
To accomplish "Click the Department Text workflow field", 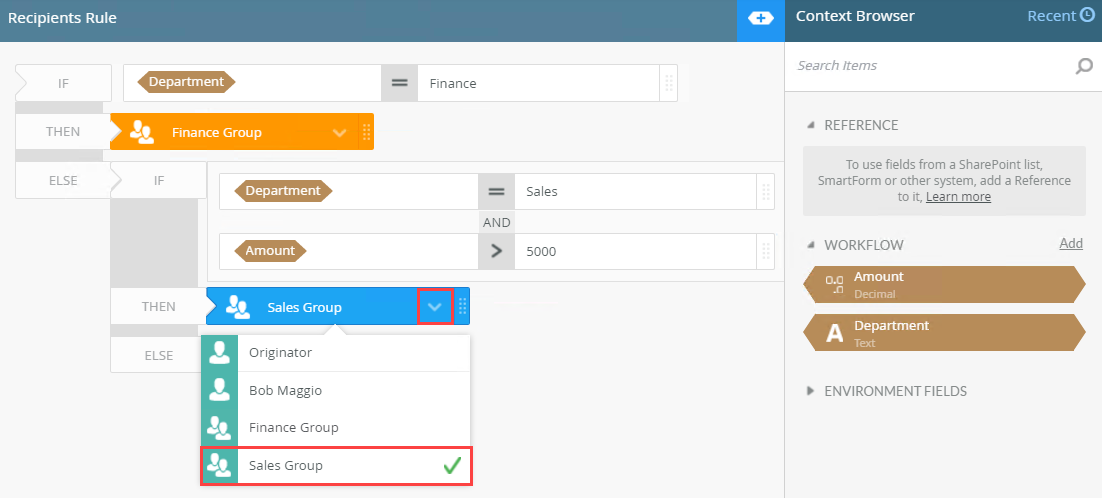I will (x=944, y=332).
